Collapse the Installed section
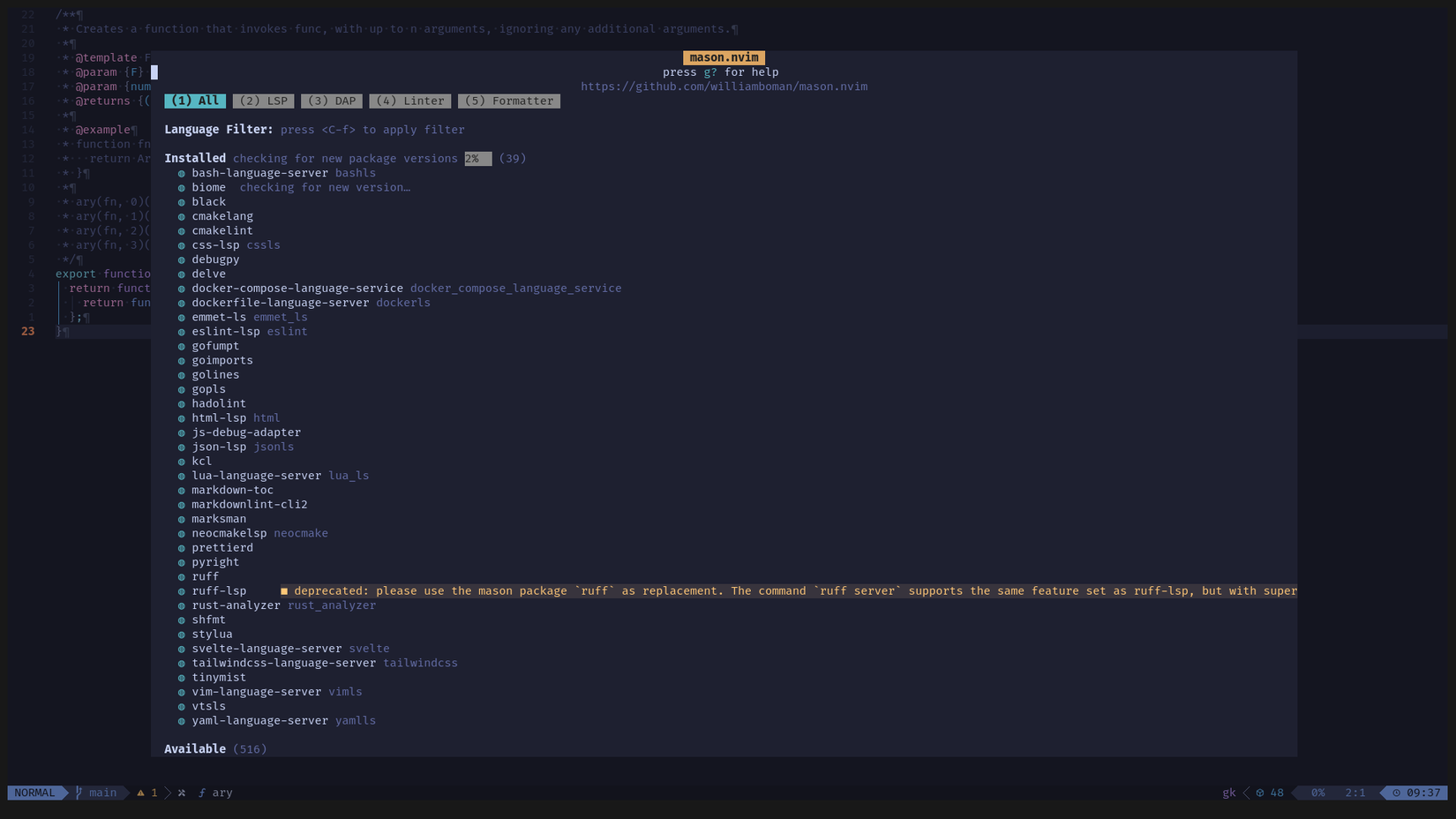The image size is (1456, 819). pyautogui.click(x=194, y=158)
